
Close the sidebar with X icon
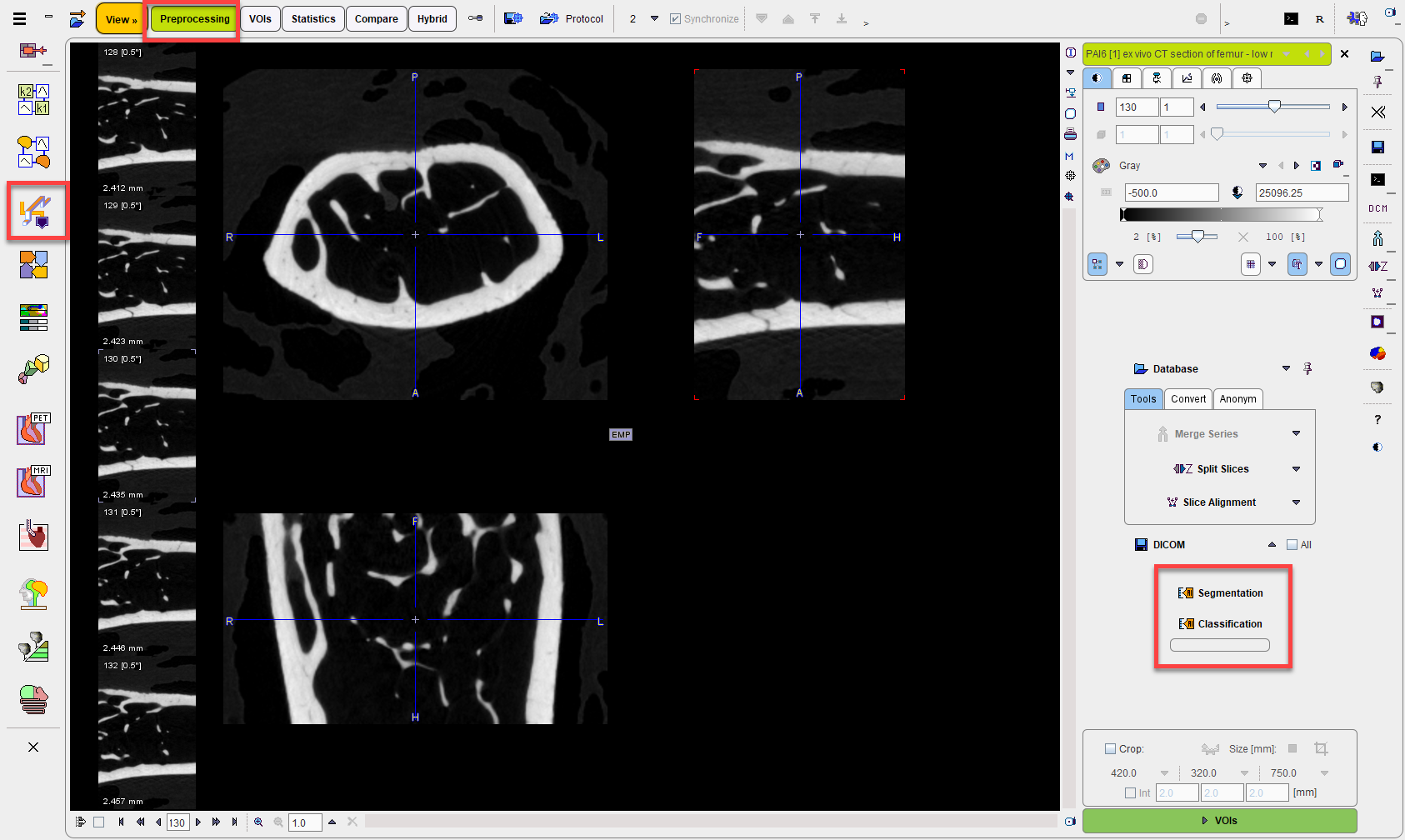[x=33, y=747]
